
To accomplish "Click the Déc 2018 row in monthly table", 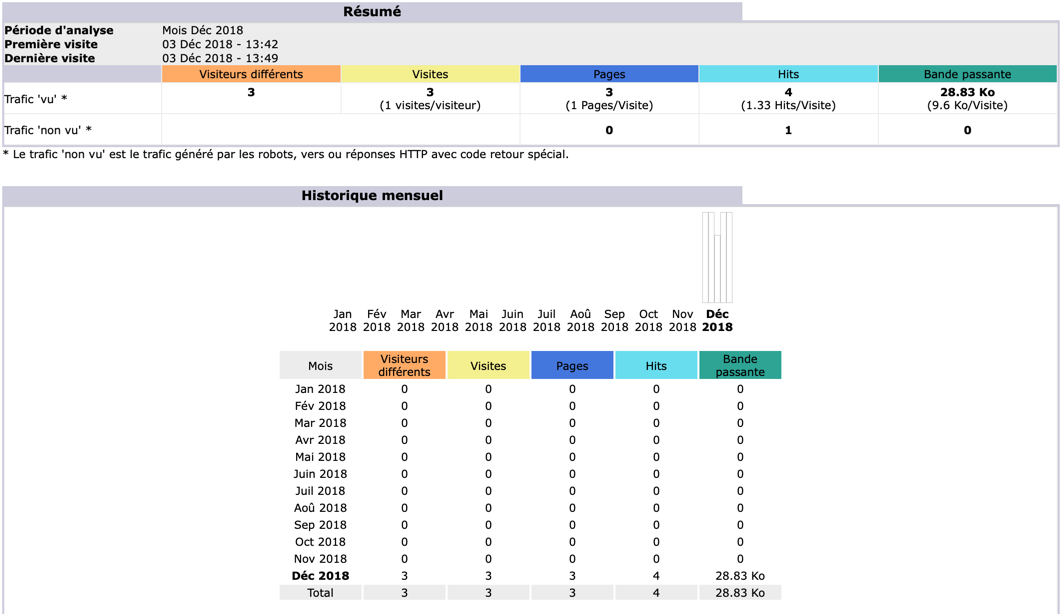I will [320, 576].
